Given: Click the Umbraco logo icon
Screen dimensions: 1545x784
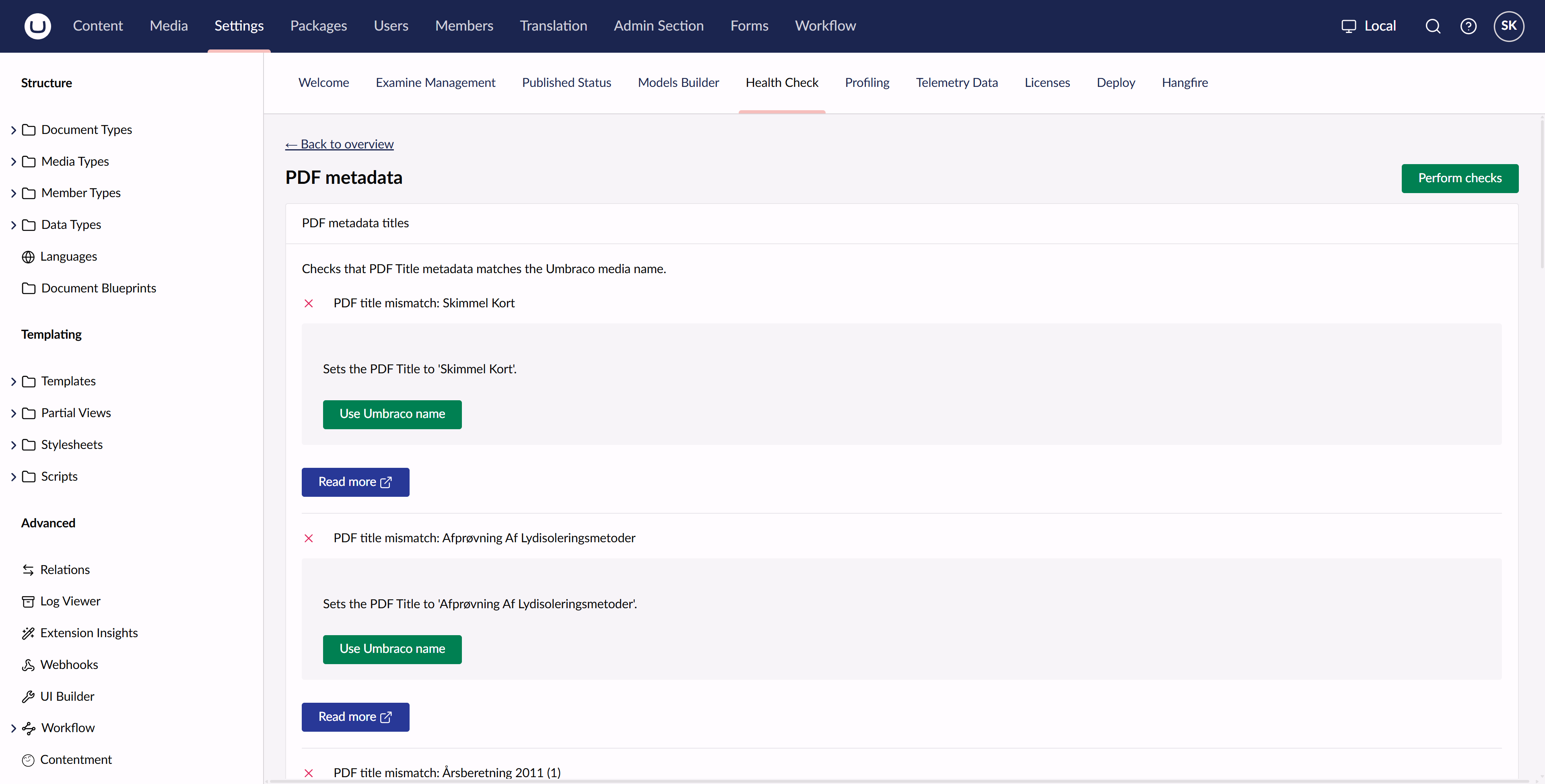Looking at the screenshot, I should [x=37, y=26].
